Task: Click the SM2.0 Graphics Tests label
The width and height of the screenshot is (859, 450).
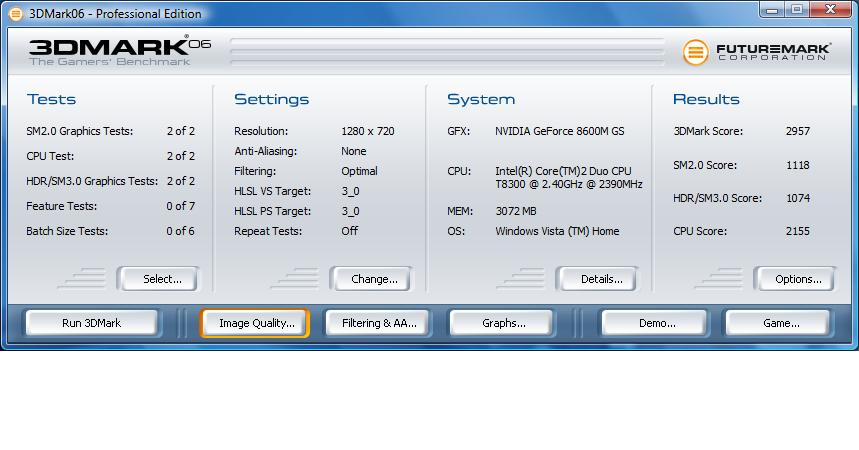Action: [79, 131]
